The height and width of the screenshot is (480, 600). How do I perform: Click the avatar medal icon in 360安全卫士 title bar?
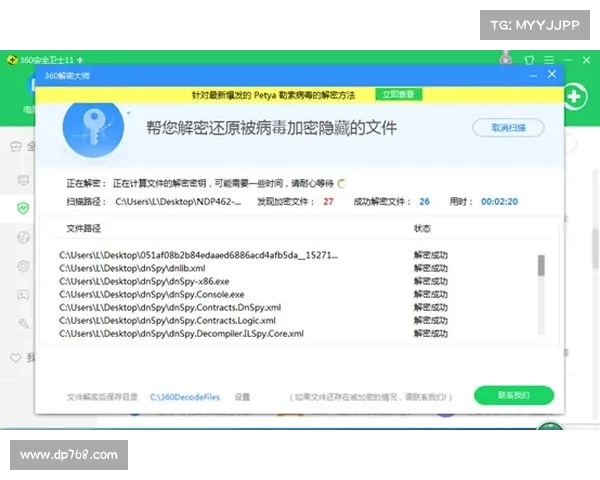coord(506,58)
